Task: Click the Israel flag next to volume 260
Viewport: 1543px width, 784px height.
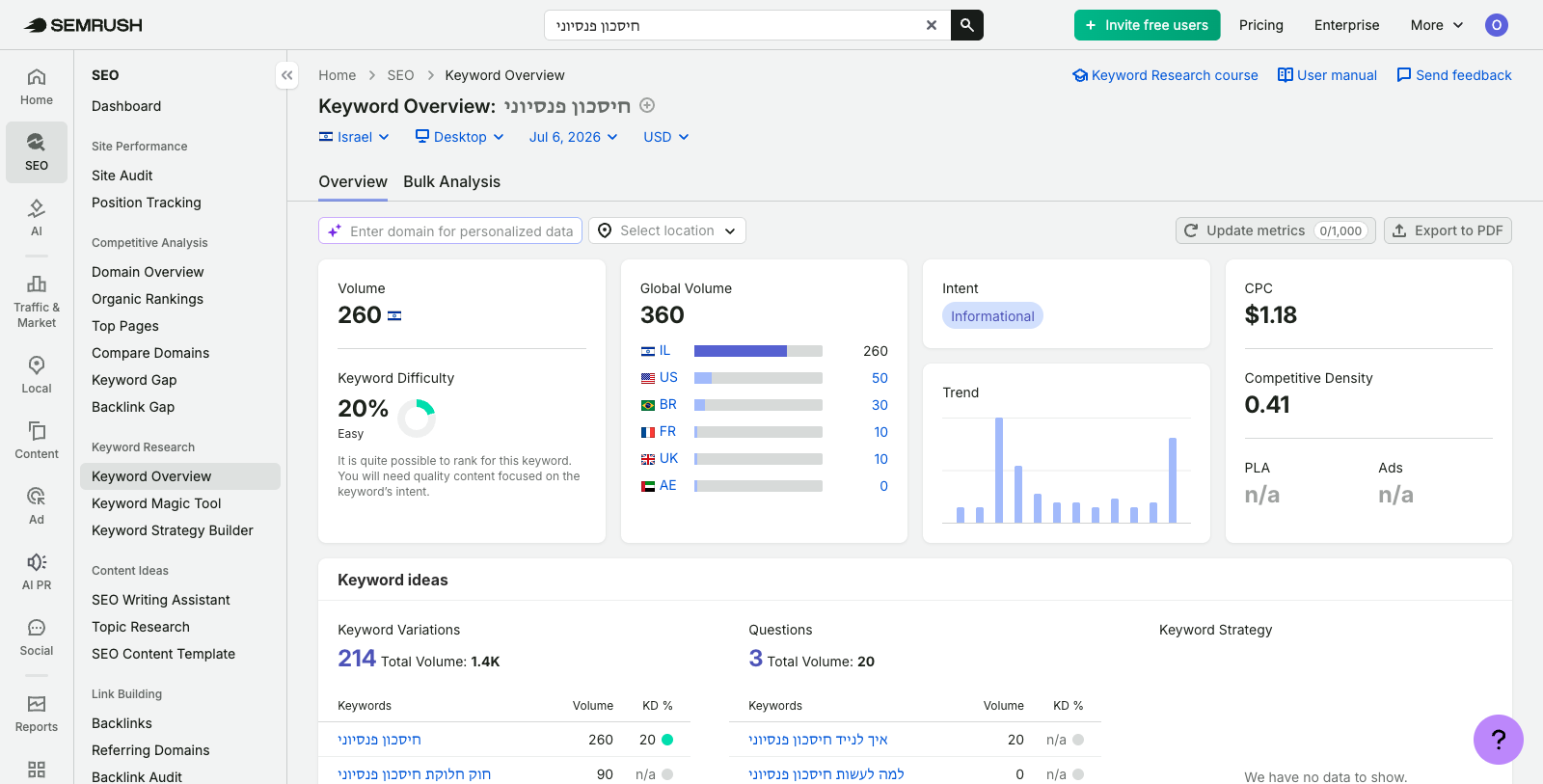Action: click(394, 315)
